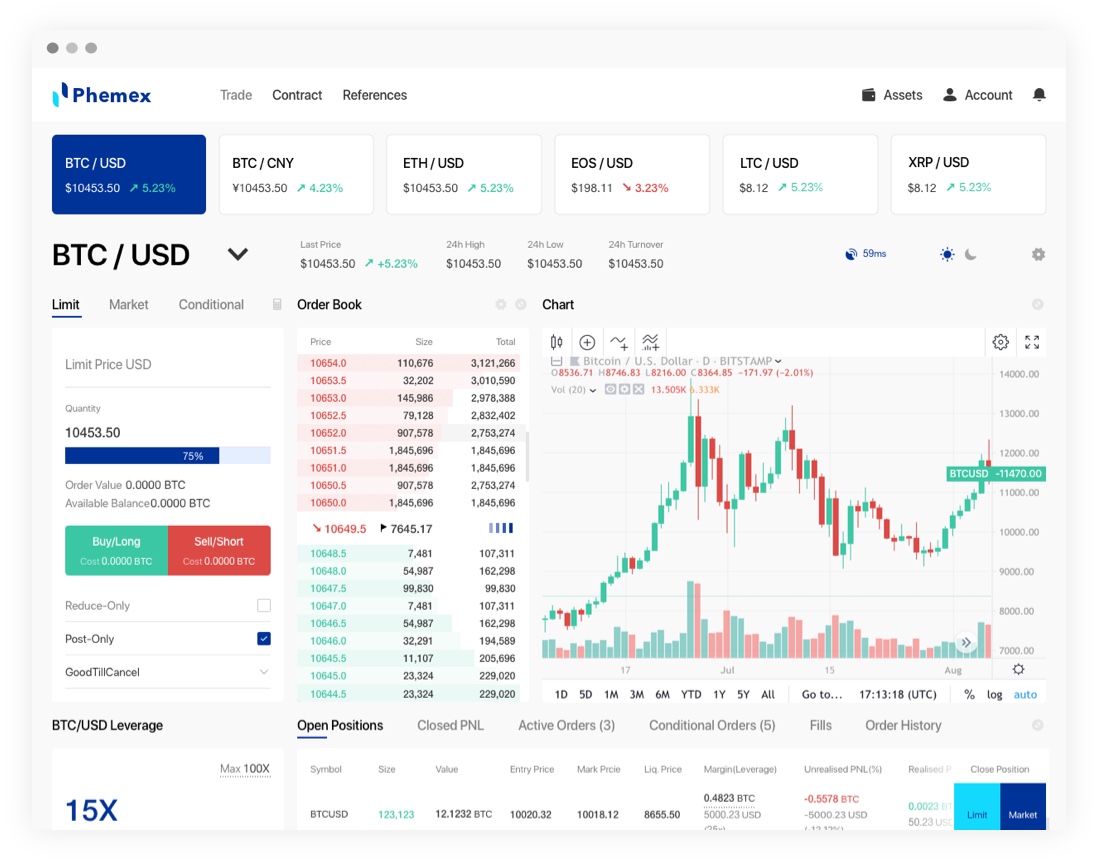Click the Limit Price USD input field
Screen dimensions: 1098x862
(x=167, y=364)
